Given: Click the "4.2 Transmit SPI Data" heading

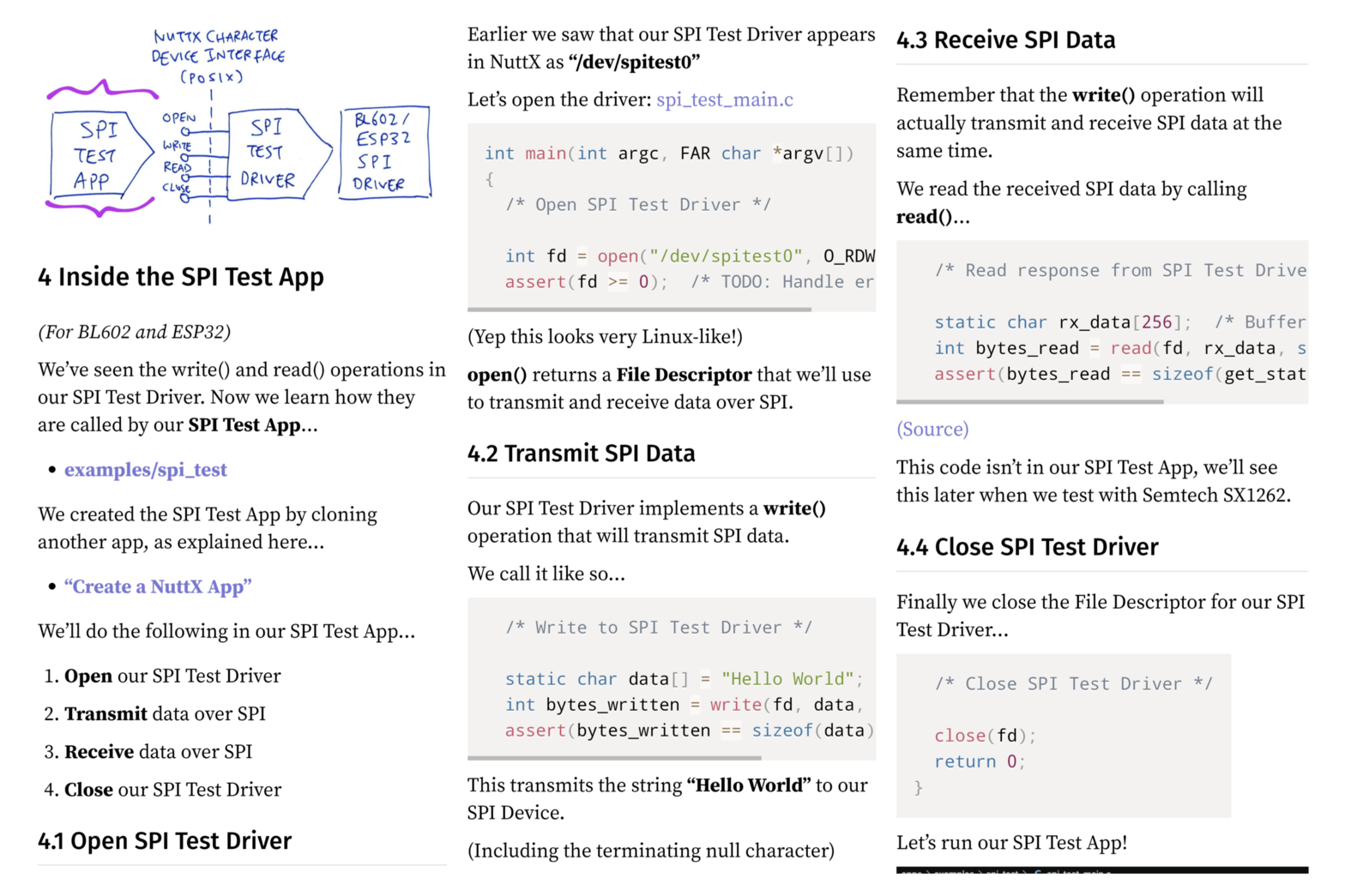Looking at the screenshot, I should click(581, 454).
